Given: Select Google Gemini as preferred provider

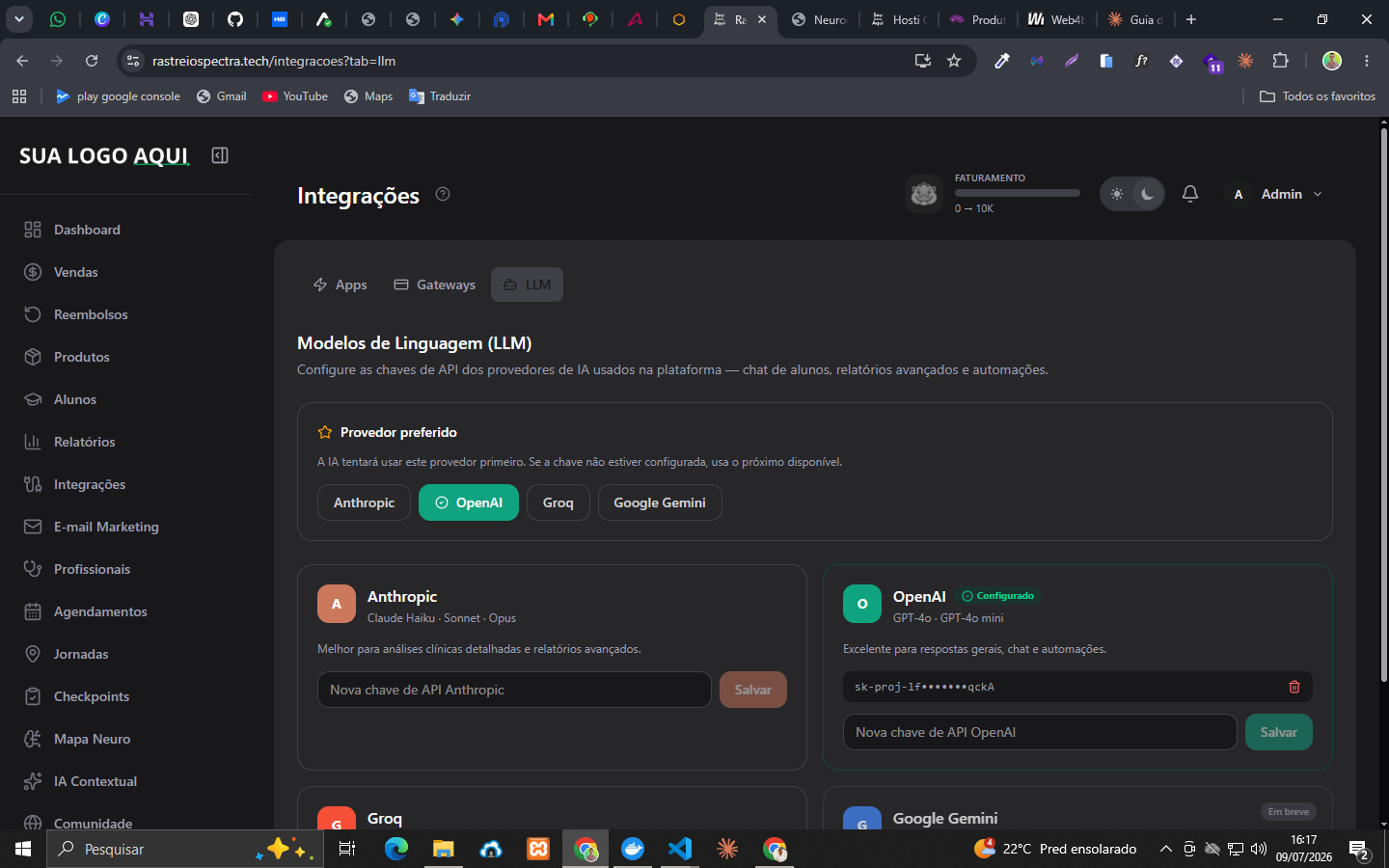Looking at the screenshot, I should click(x=660, y=502).
